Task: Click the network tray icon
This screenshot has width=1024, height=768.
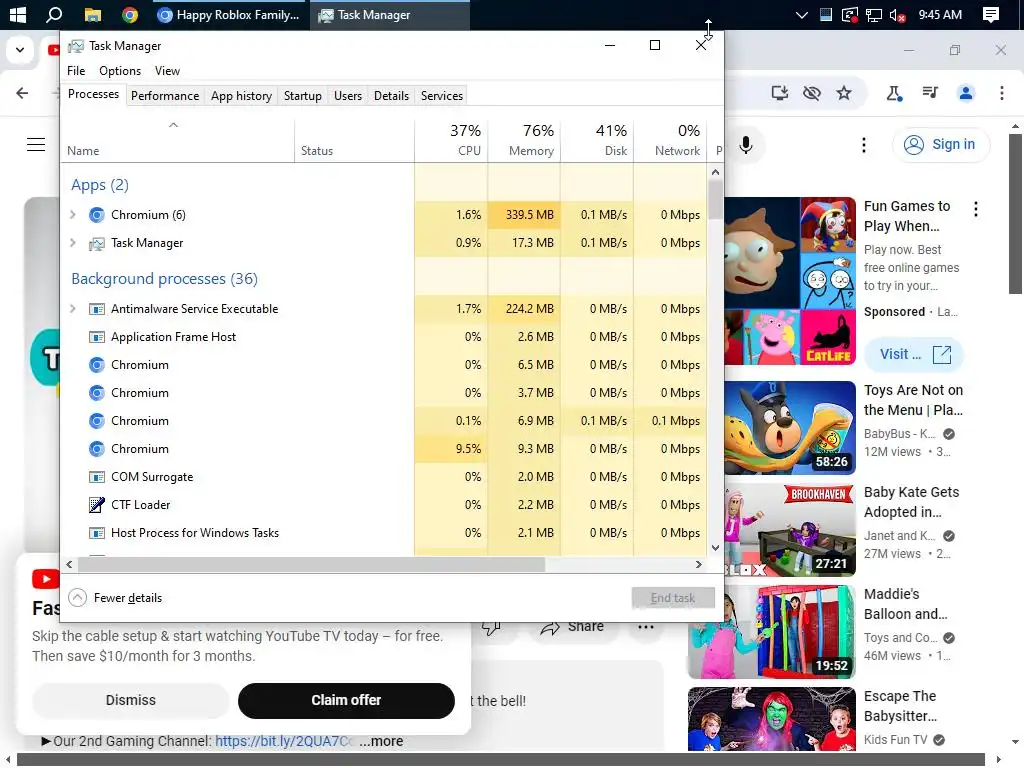Action: click(x=874, y=14)
